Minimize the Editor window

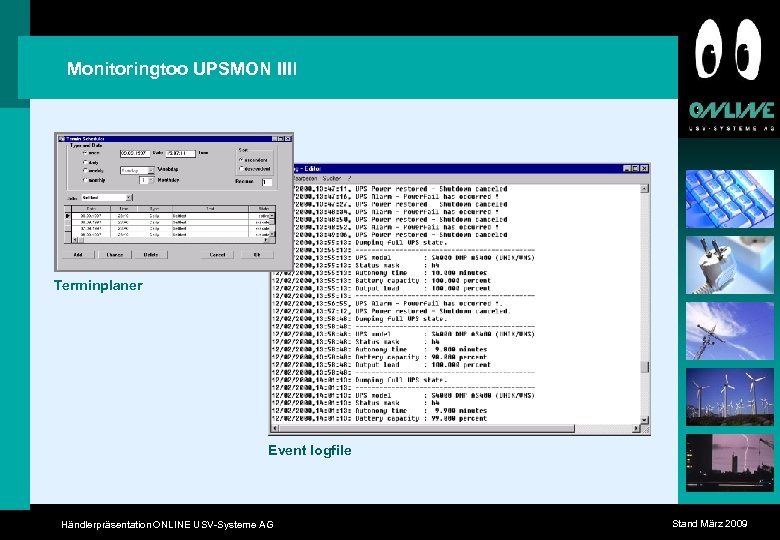[627, 169]
